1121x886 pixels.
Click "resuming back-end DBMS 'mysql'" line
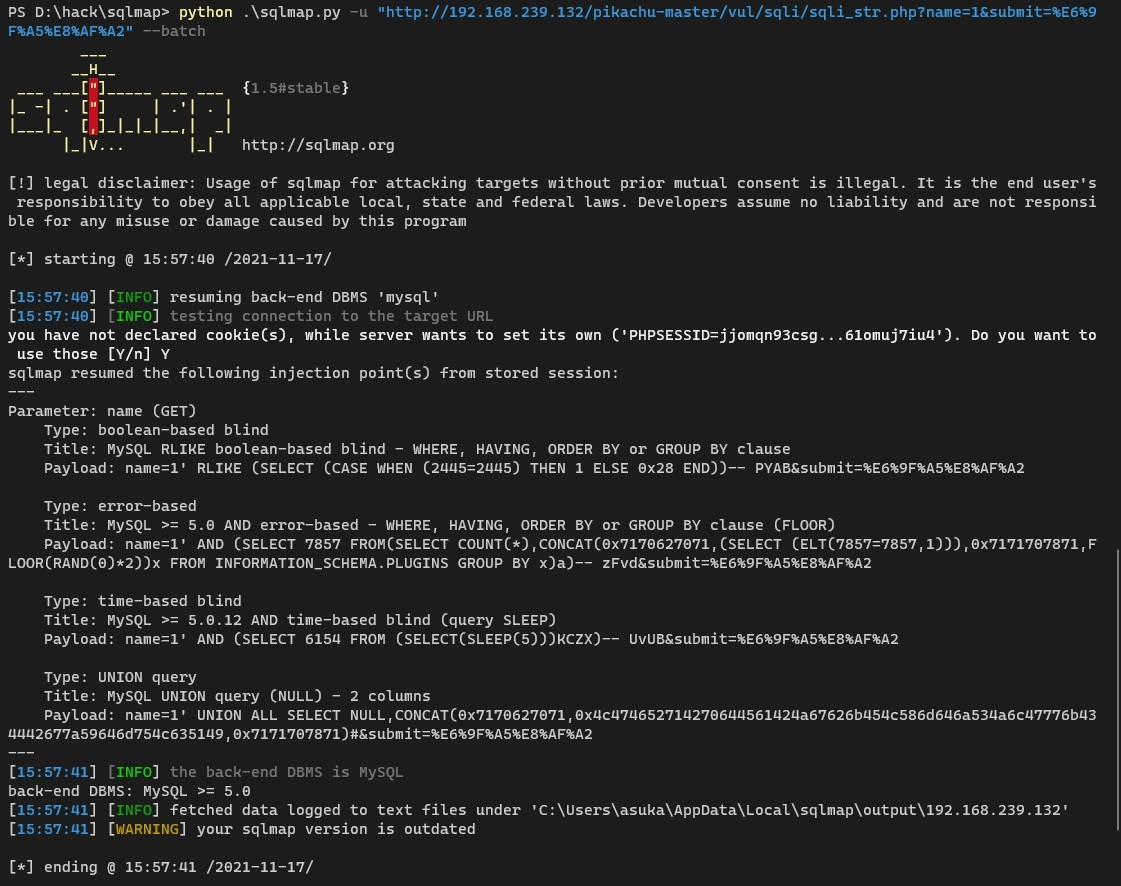(304, 297)
